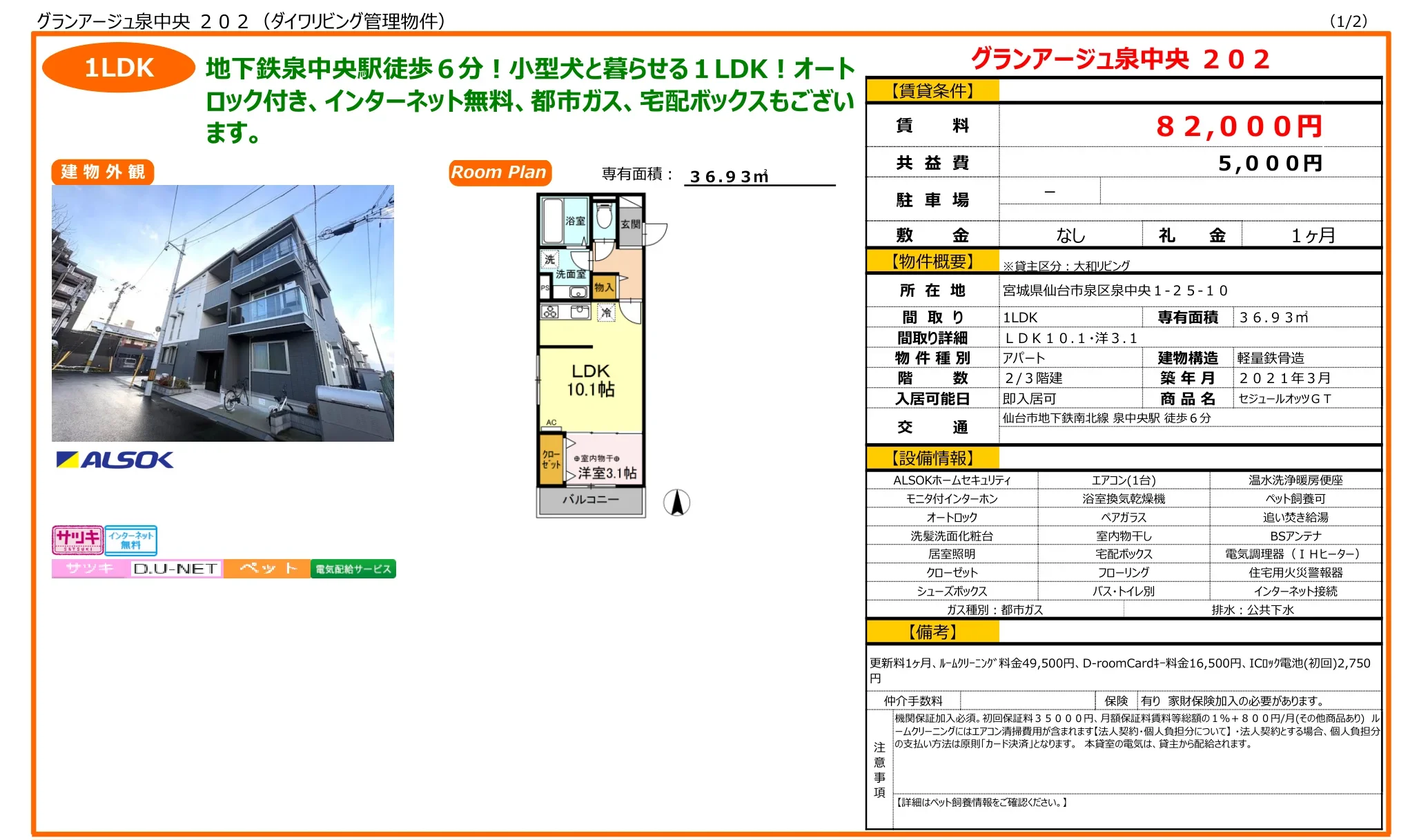This screenshot has height=840, width=1419.
Task: Click the ペット飼養情報 detail note
Action: [x=981, y=803]
